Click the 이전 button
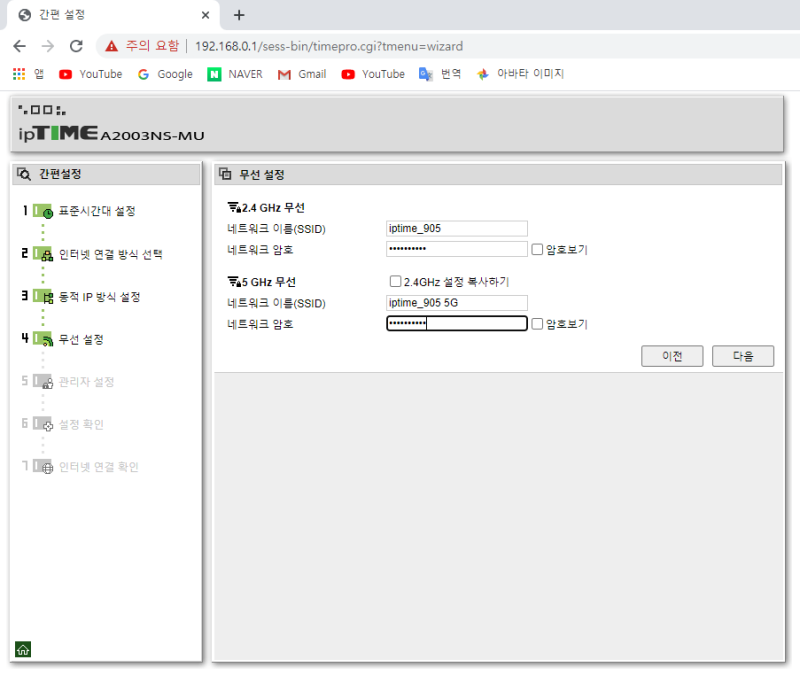 (x=672, y=356)
